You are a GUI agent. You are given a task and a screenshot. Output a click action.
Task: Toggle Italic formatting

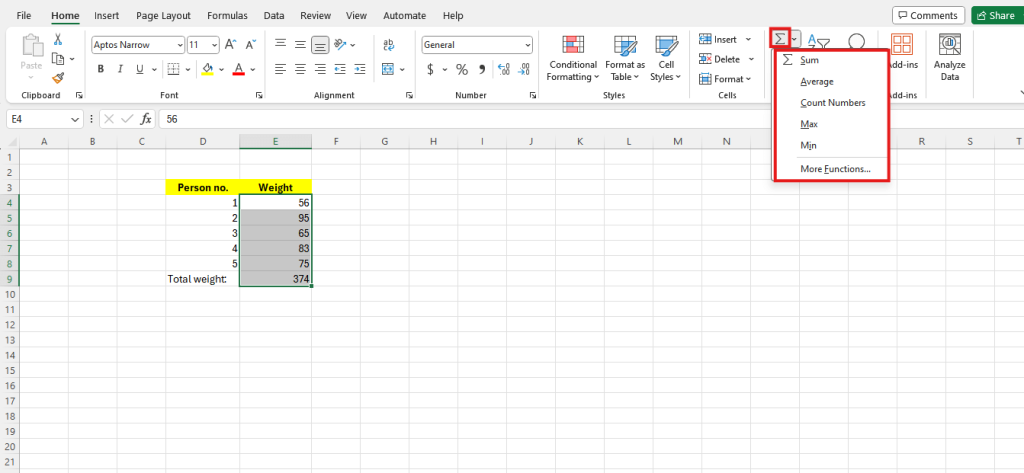[x=121, y=69]
